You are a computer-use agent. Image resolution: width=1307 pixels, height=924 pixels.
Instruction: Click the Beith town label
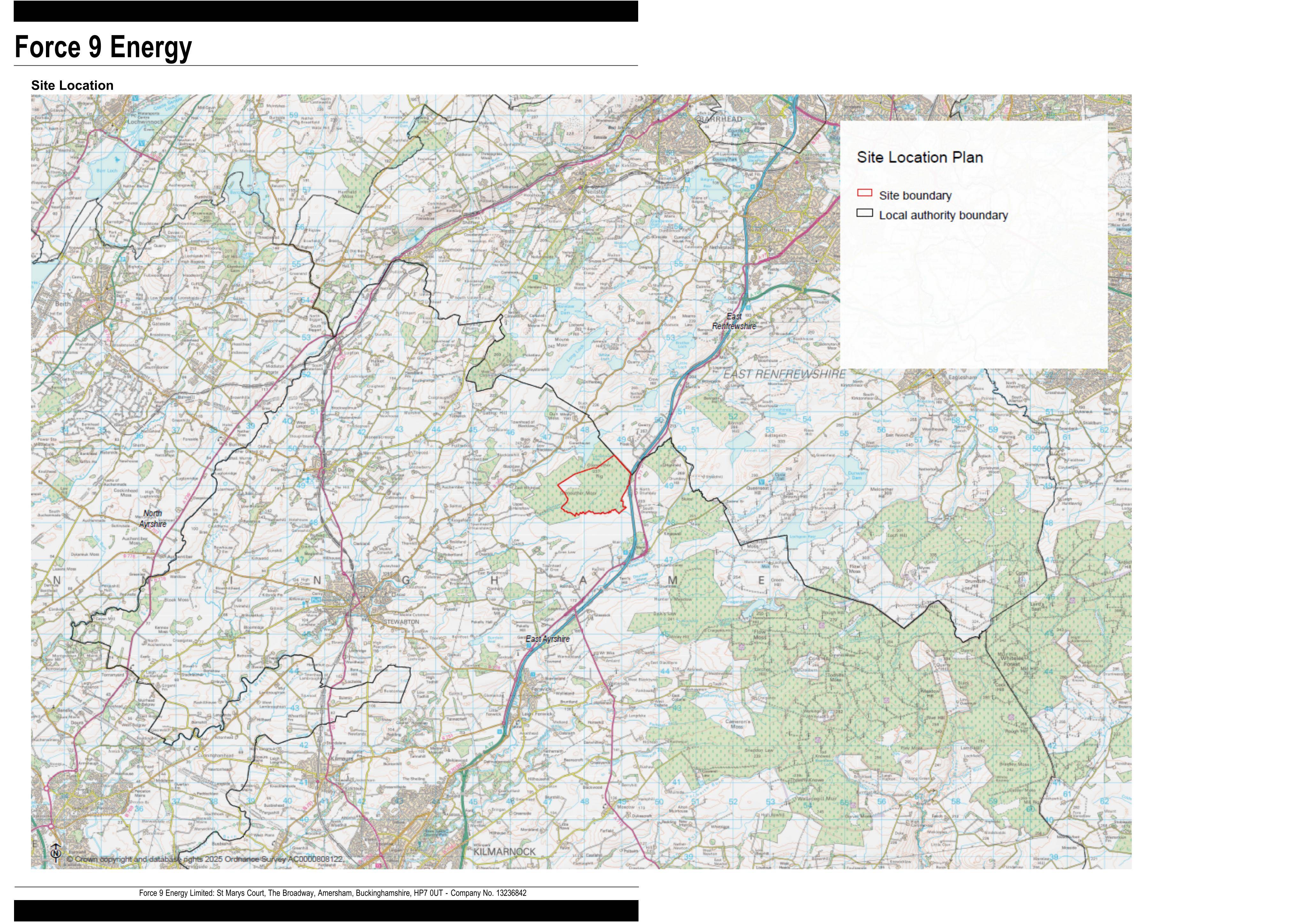(x=63, y=303)
